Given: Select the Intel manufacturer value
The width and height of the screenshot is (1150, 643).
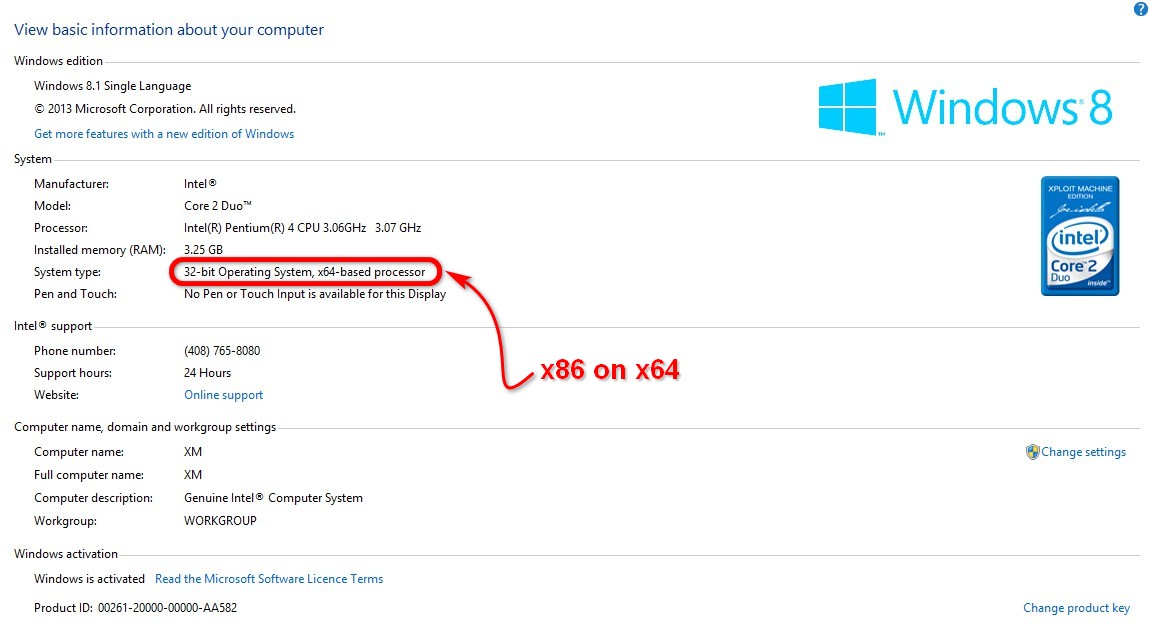Looking at the screenshot, I should (199, 184).
